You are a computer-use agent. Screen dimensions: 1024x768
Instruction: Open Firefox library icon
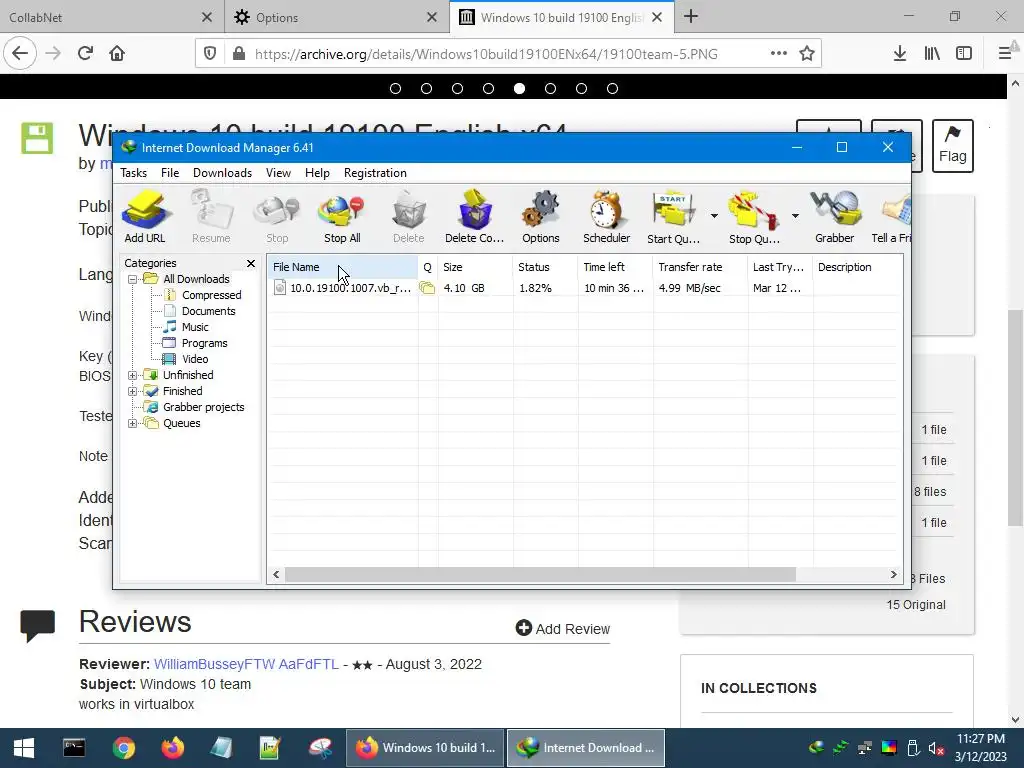click(x=932, y=54)
